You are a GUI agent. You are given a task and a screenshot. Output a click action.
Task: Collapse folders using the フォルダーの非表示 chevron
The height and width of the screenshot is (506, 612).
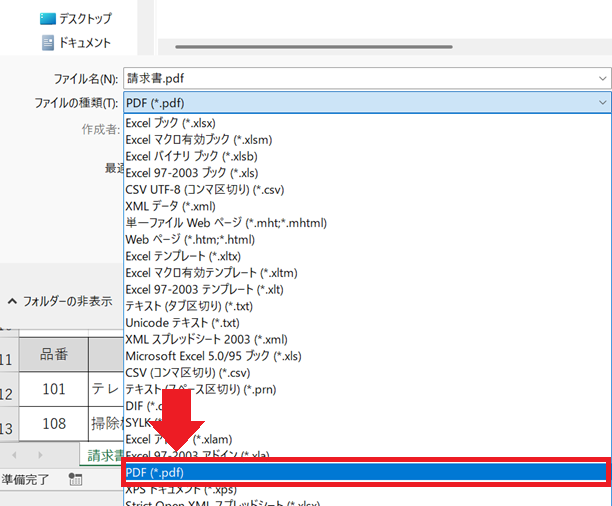12,300
